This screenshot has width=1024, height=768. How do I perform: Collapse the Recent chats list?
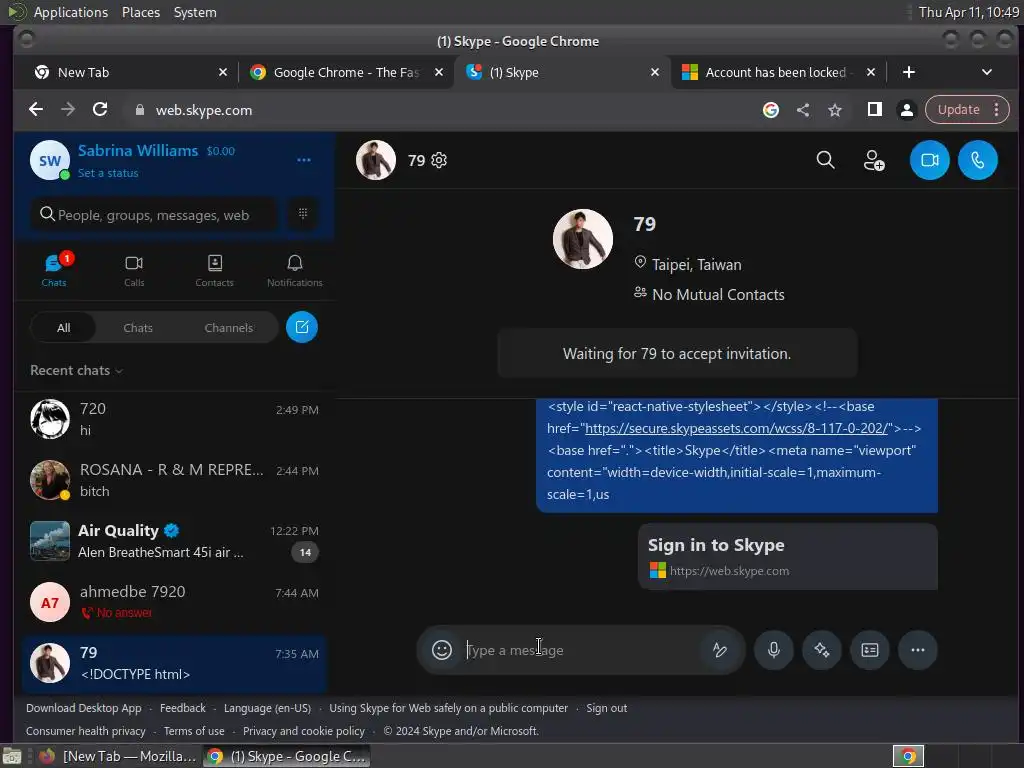(76, 370)
